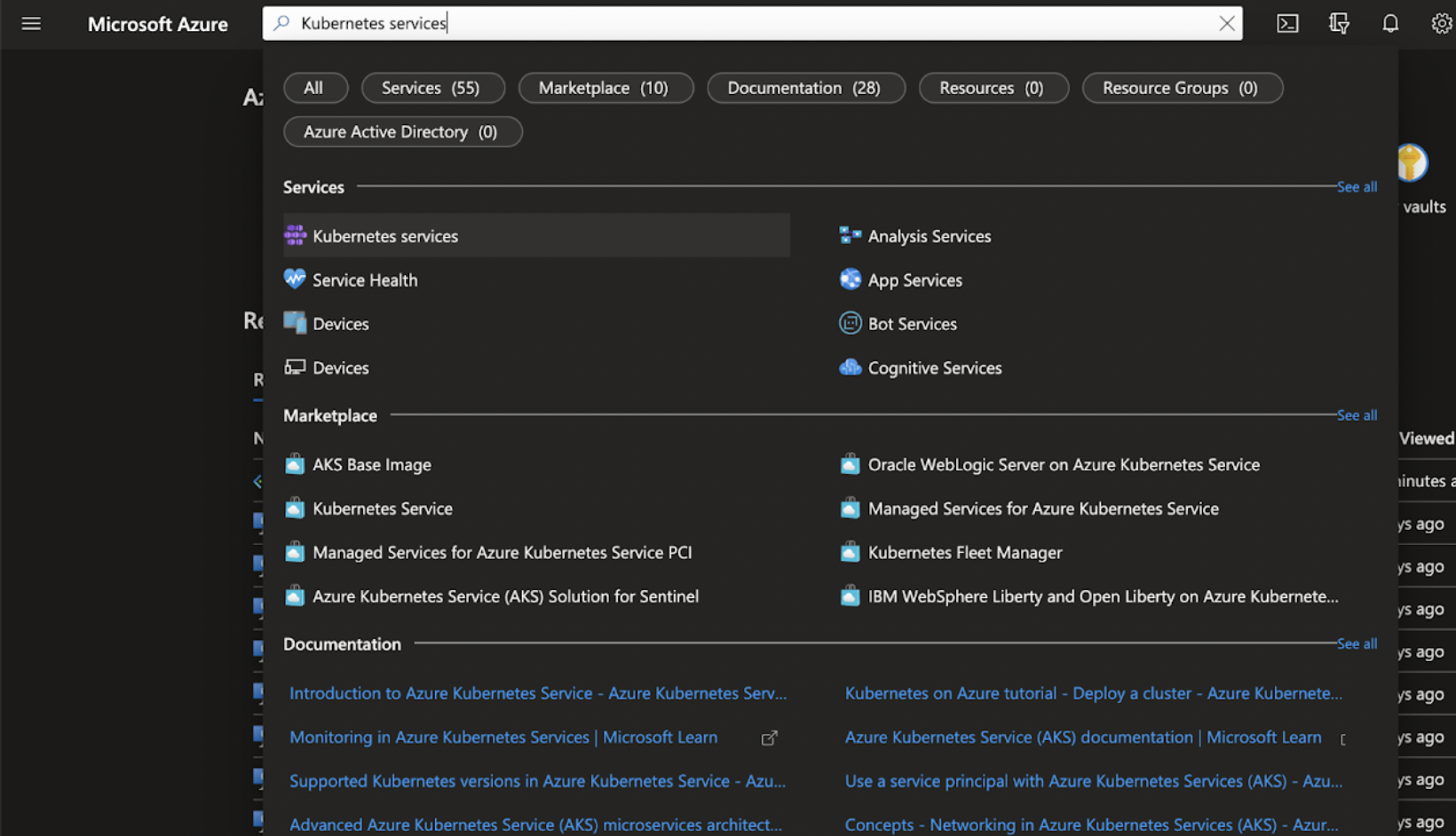This screenshot has width=1456, height=836.
Task: Open the portal settings gear
Action: click(1442, 24)
